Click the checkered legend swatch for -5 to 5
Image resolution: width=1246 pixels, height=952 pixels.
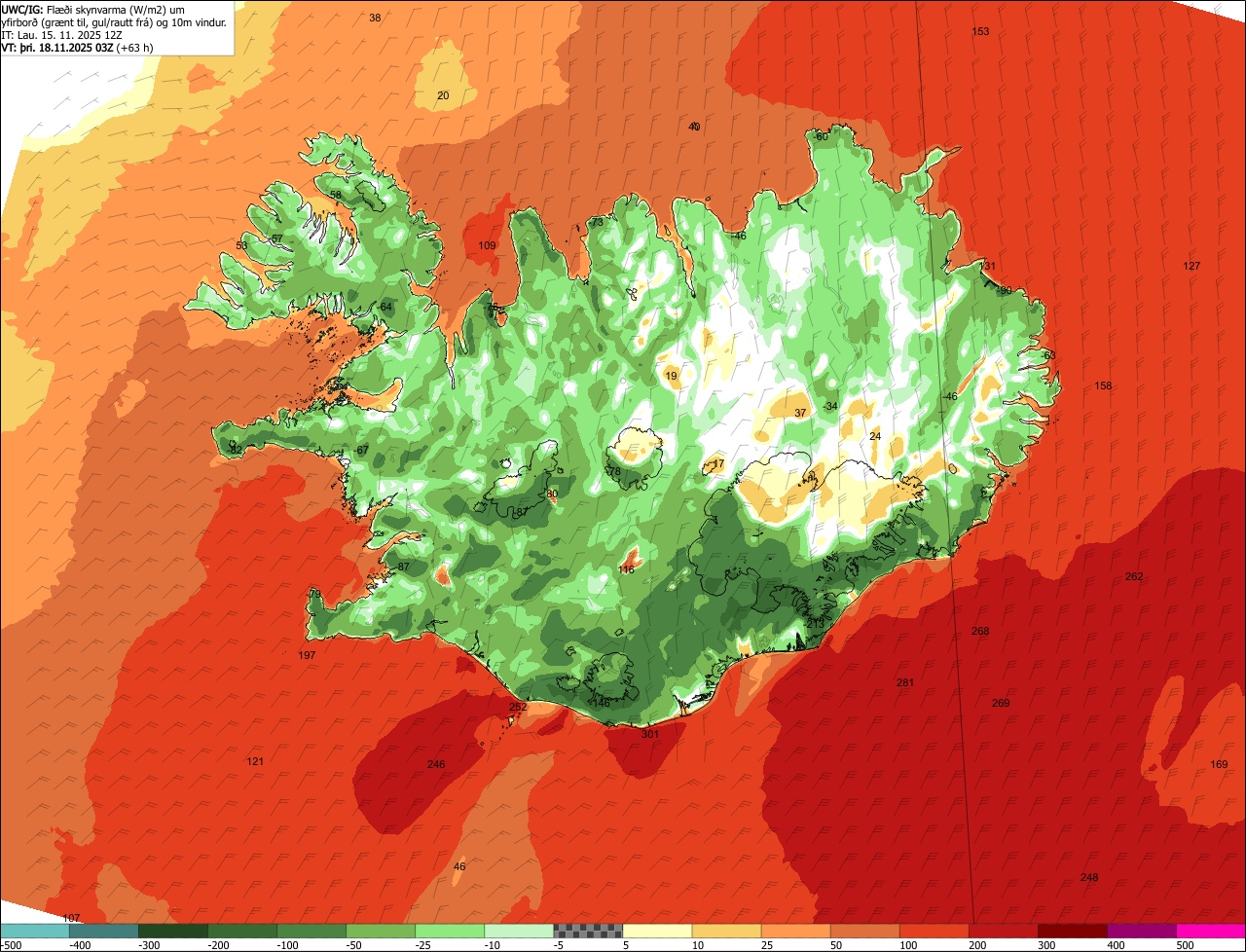pyautogui.click(x=588, y=931)
